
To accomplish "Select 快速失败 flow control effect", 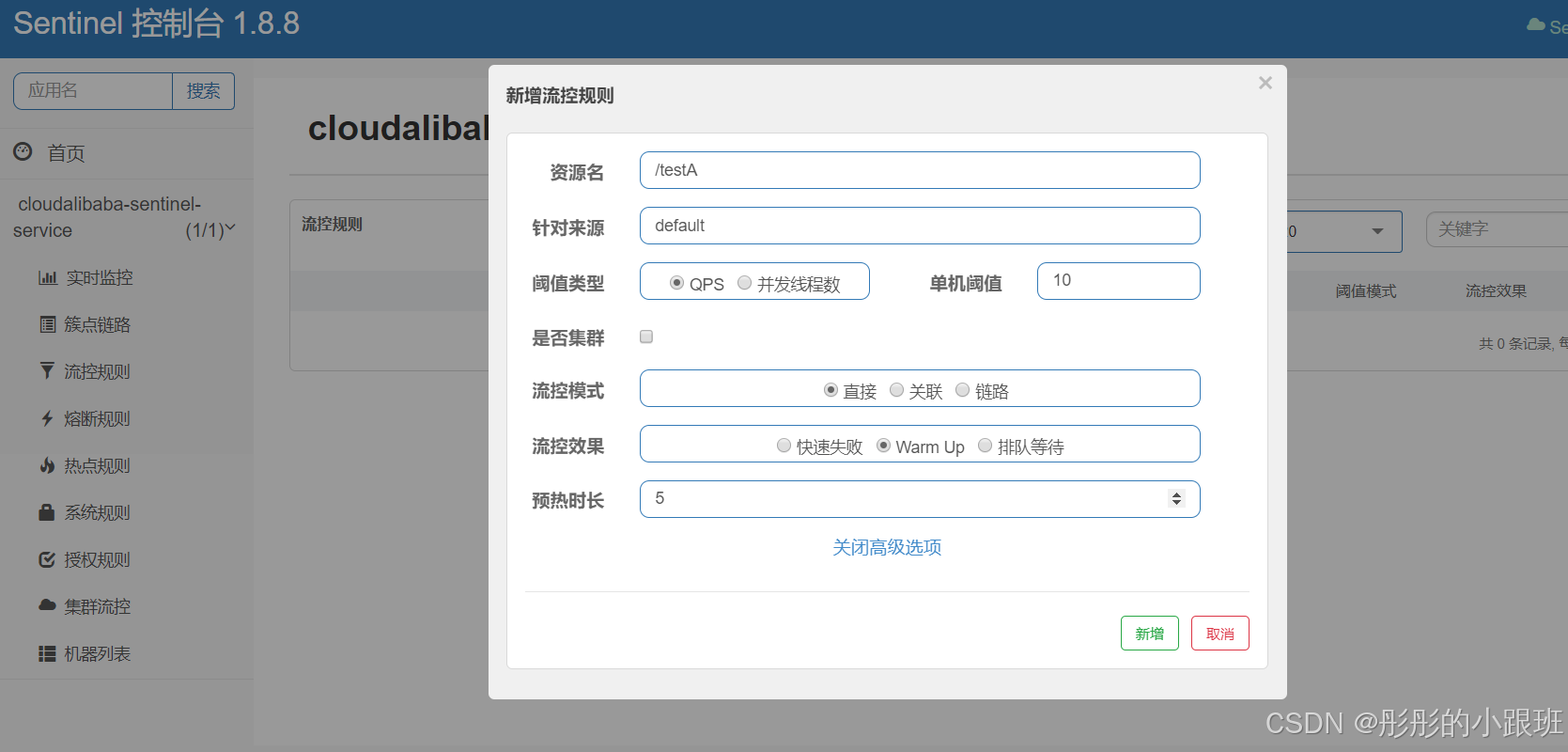I will coord(784,446).
